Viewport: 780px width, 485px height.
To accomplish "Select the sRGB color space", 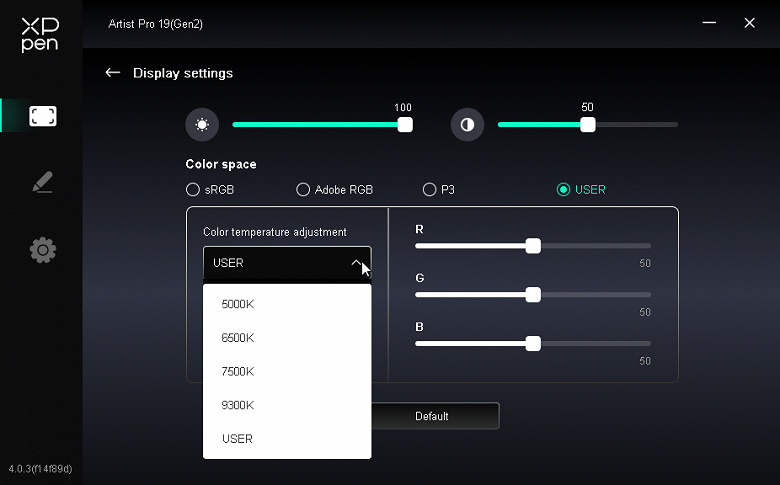I will point(193,189).
